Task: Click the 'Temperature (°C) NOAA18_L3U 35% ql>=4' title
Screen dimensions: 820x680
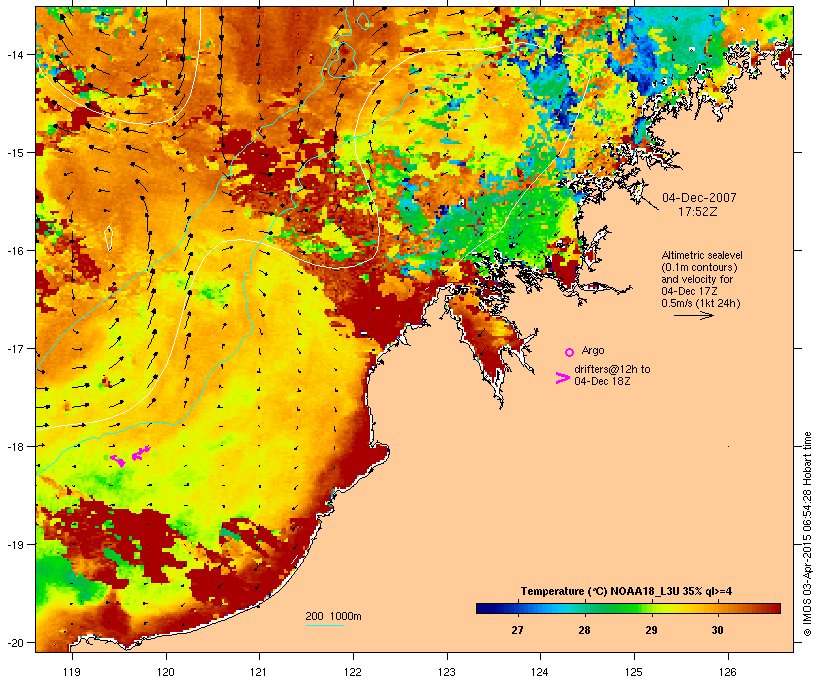Action: [x=626, y=592]
